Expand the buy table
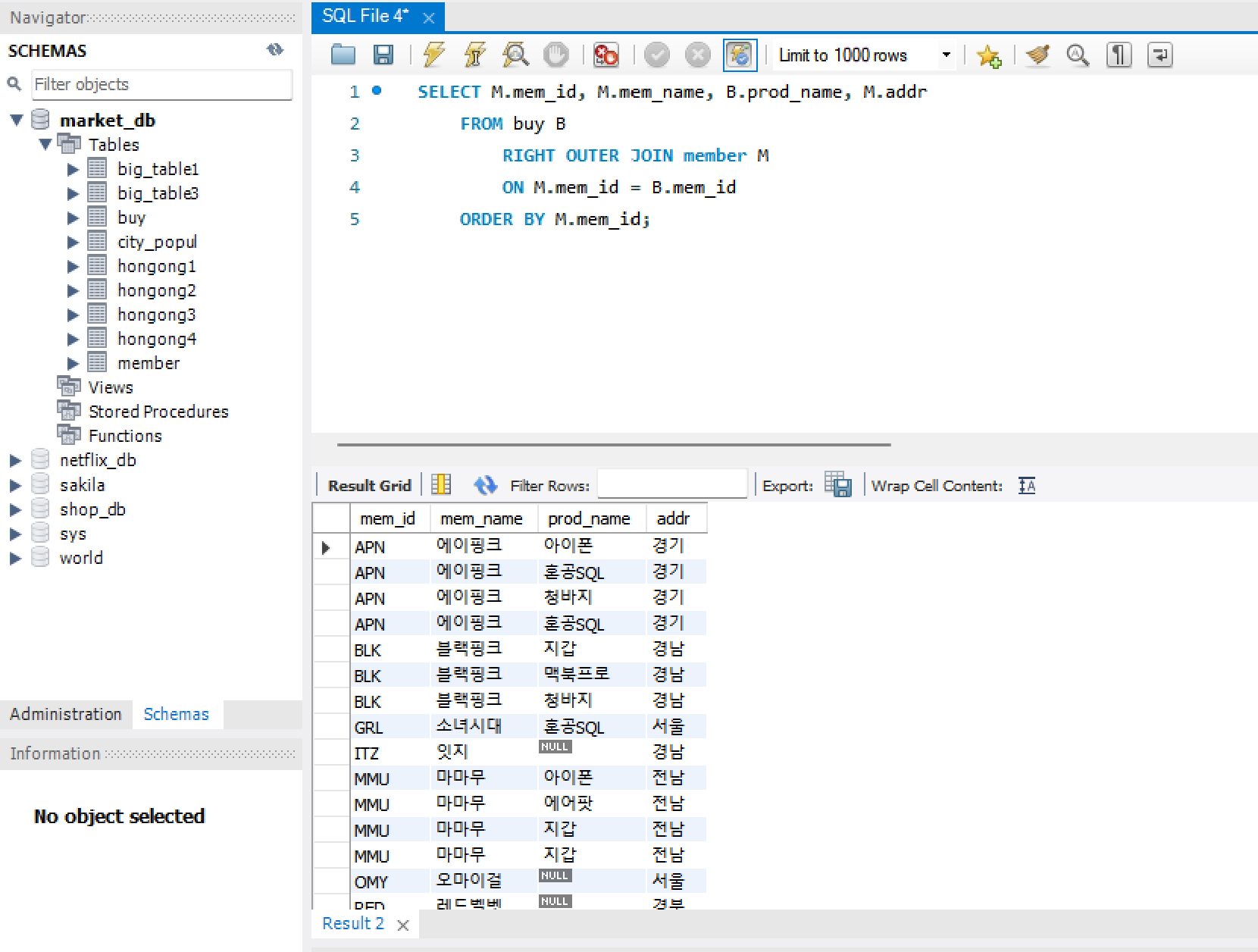This screenshot has height=952, width=1258. [x=73, y=218]
